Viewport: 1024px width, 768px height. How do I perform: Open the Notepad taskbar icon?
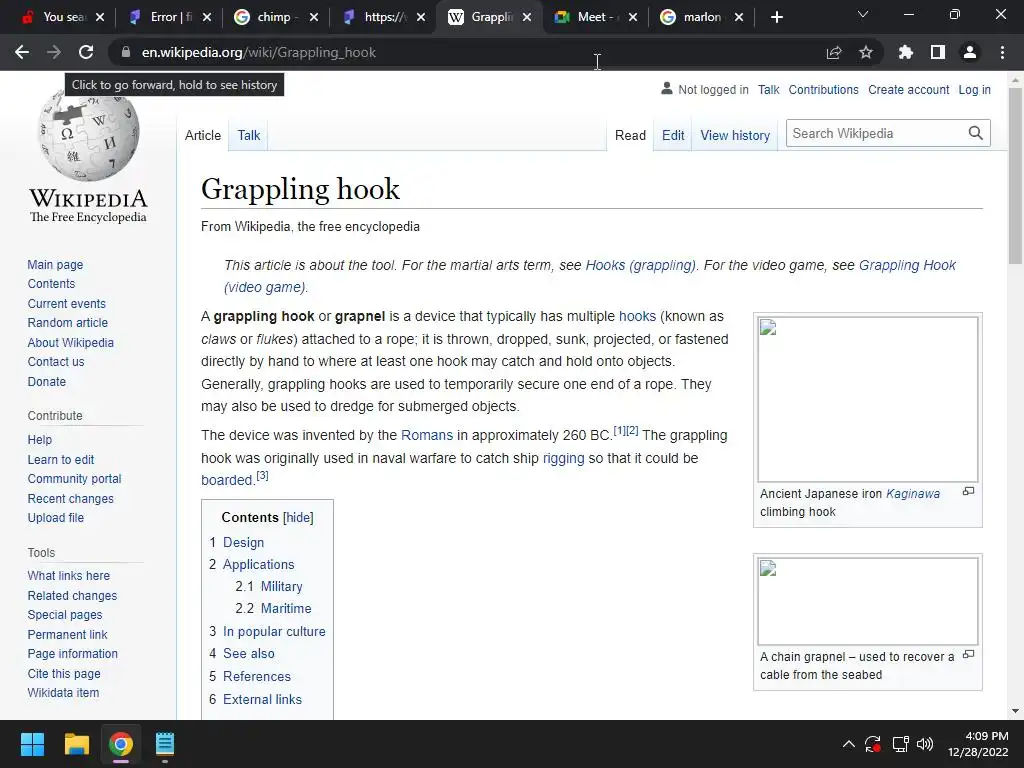(165, 744)
